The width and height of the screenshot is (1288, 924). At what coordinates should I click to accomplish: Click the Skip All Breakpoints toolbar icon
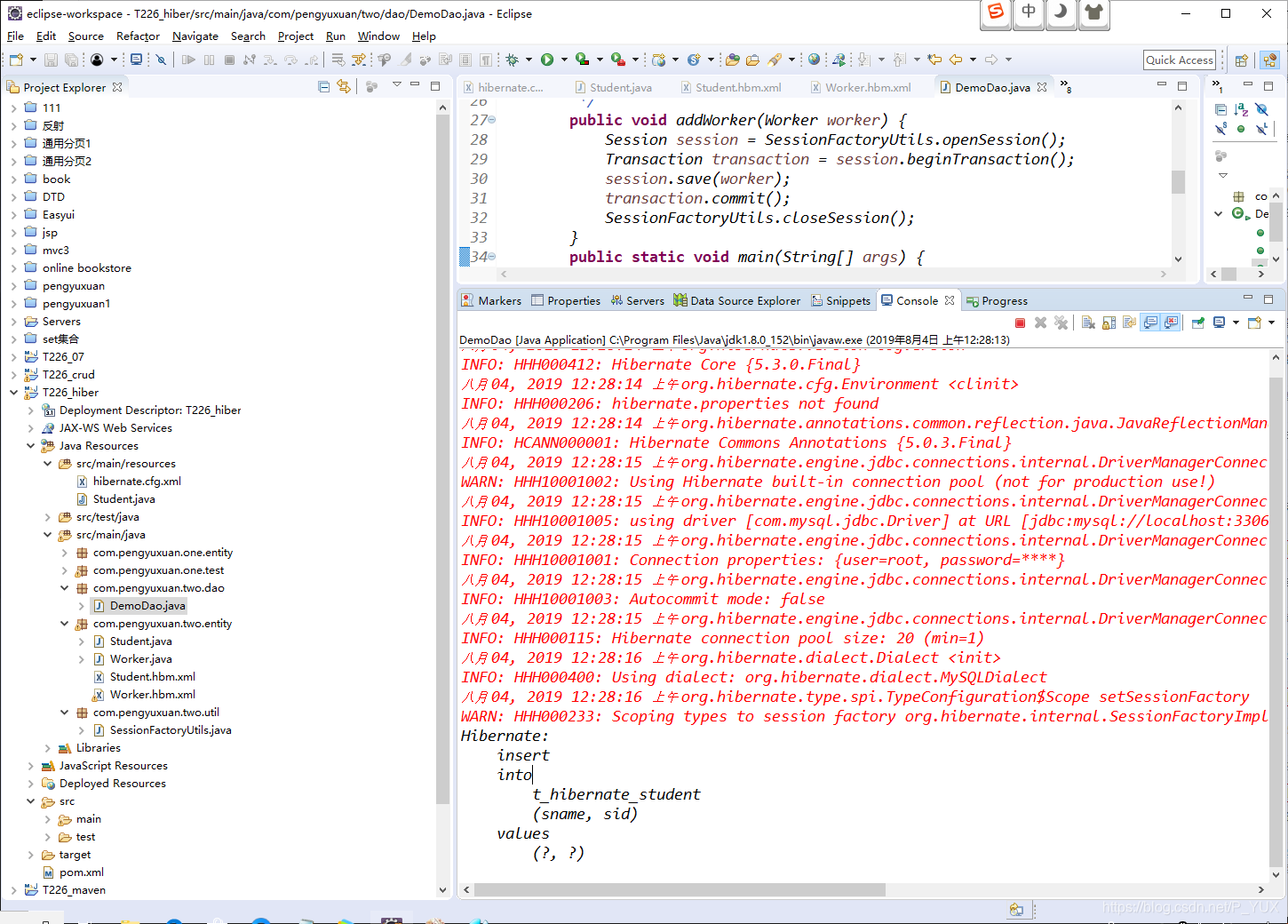161,60
